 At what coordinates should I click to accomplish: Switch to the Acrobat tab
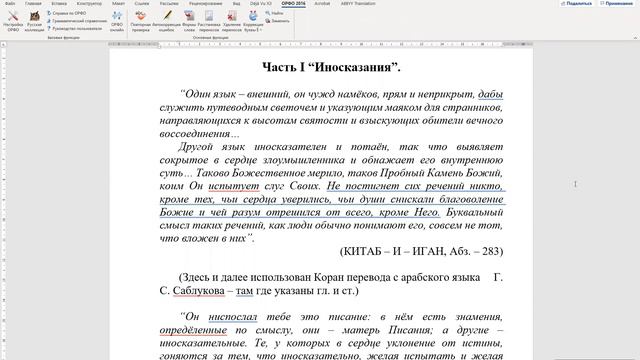click(322, 3)
